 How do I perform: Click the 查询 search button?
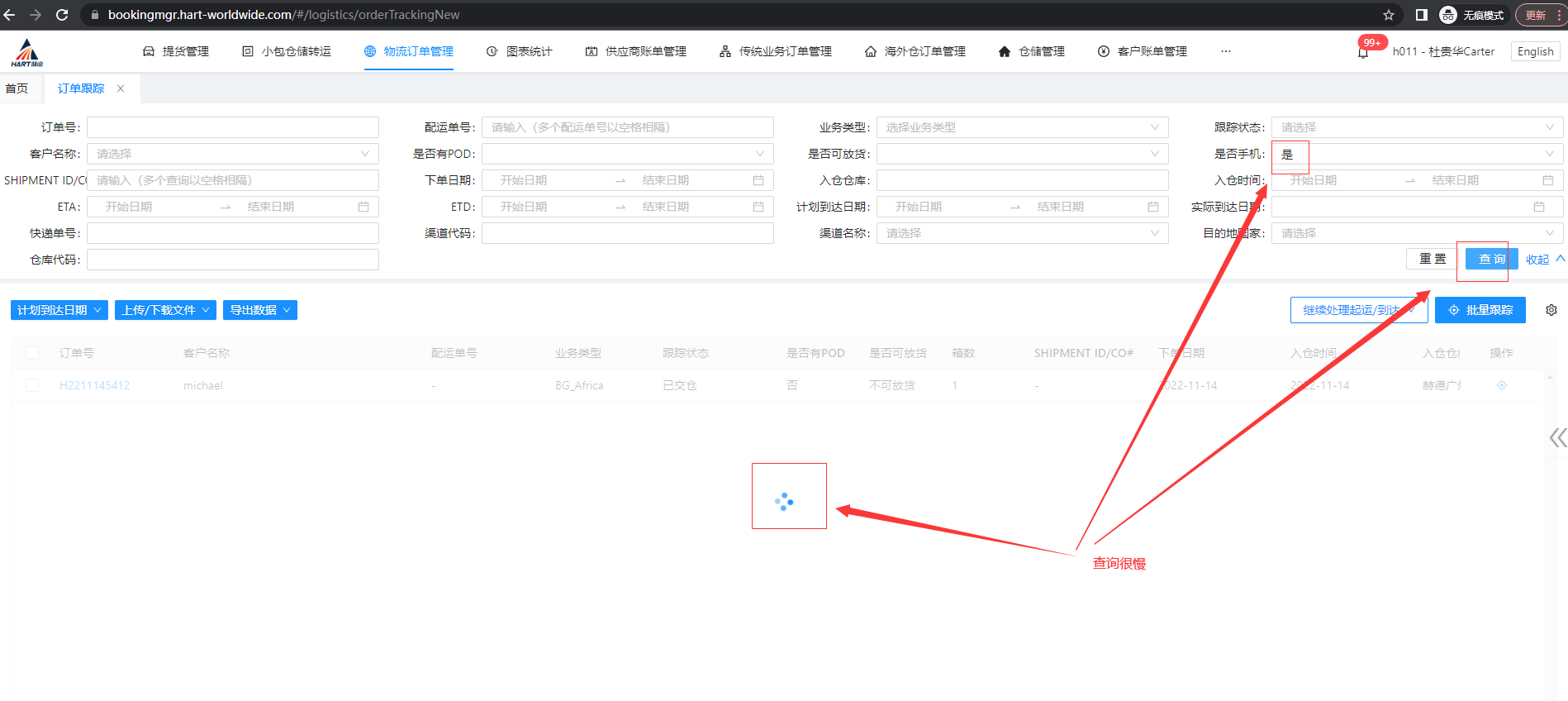pos(1490,259)
